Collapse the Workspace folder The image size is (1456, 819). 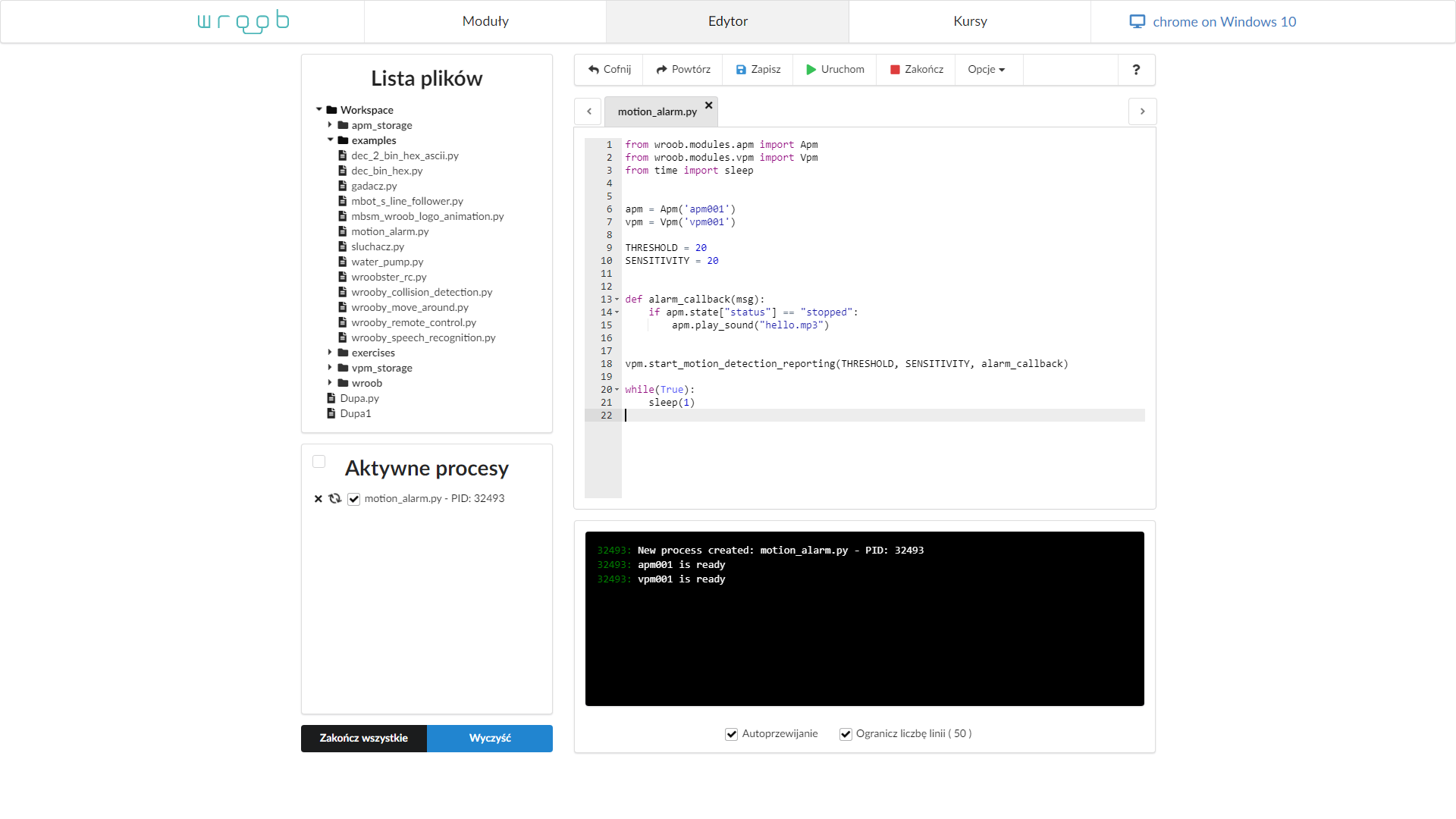(319, 109)
